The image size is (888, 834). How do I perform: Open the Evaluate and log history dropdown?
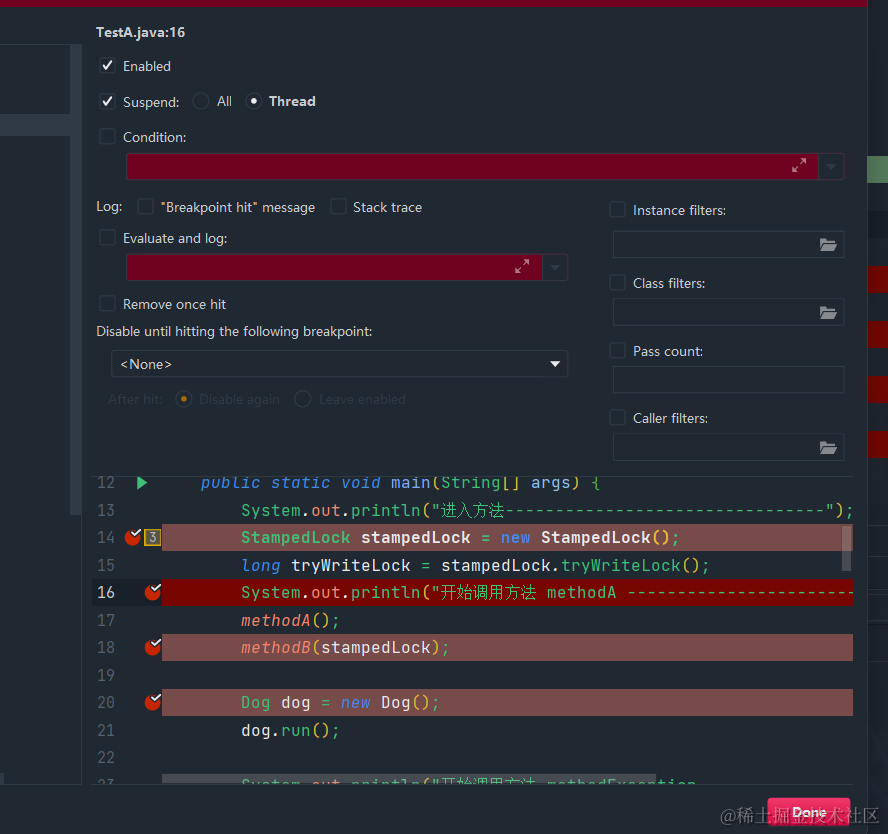555,267
